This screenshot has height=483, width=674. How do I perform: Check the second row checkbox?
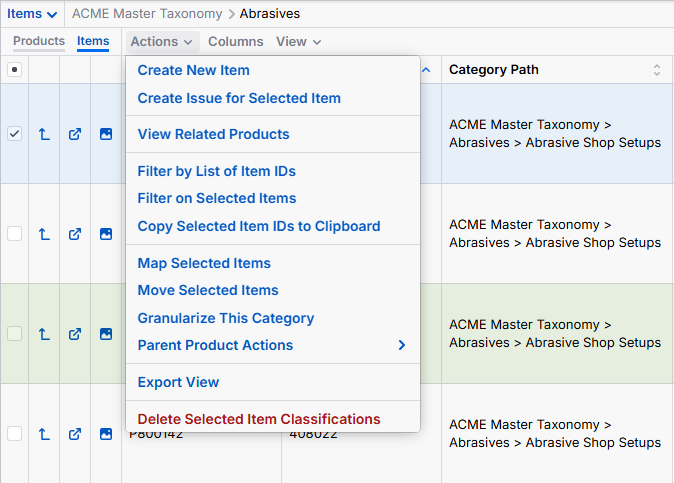pyautogui.click(x=15, y=234)
